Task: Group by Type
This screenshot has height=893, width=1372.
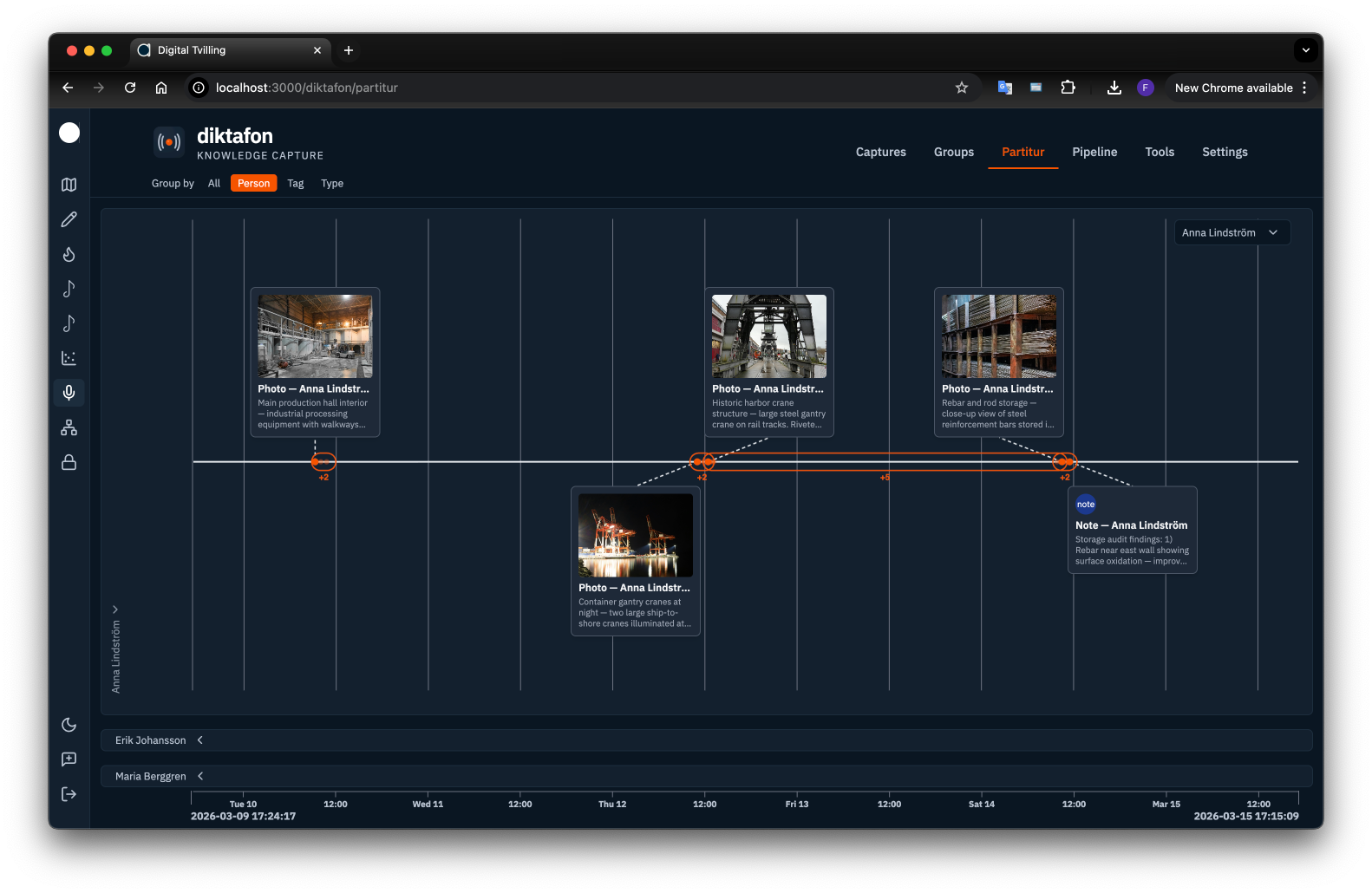Action: [x=332, y=183]
